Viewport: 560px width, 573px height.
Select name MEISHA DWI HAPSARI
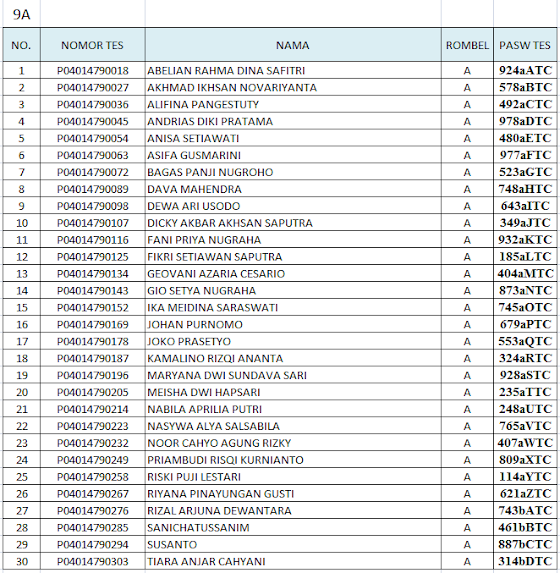click(x=204, y=392)
